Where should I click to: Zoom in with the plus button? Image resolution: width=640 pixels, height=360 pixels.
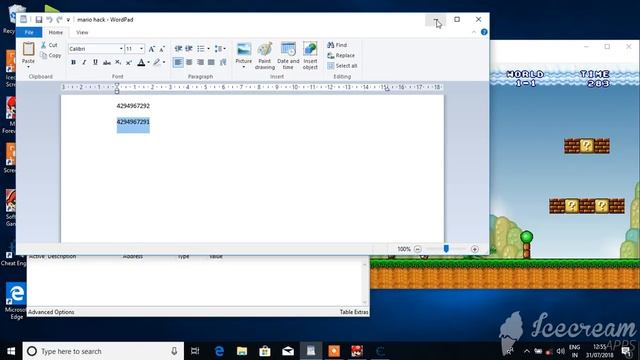click(474, 249)
